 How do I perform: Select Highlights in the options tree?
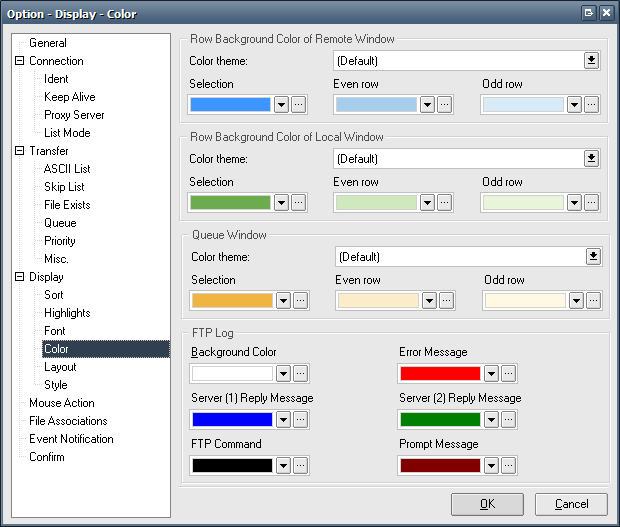click(68, 313)
